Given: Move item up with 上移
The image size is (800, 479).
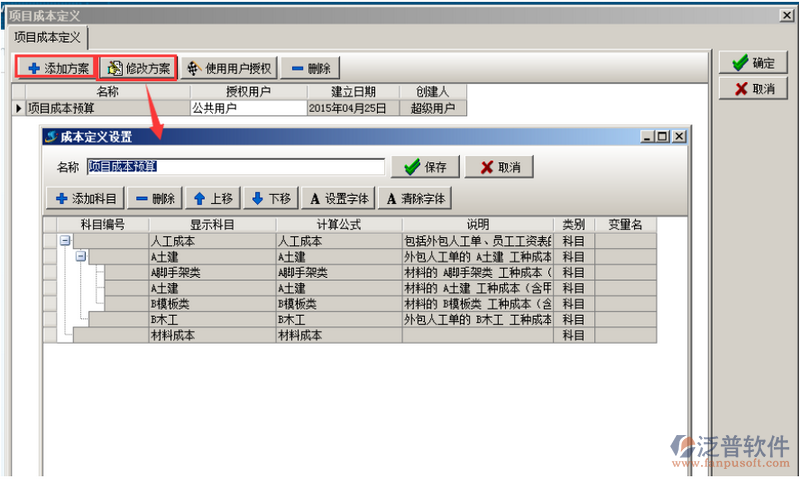Looking at the screenshot, I should 213,198.
